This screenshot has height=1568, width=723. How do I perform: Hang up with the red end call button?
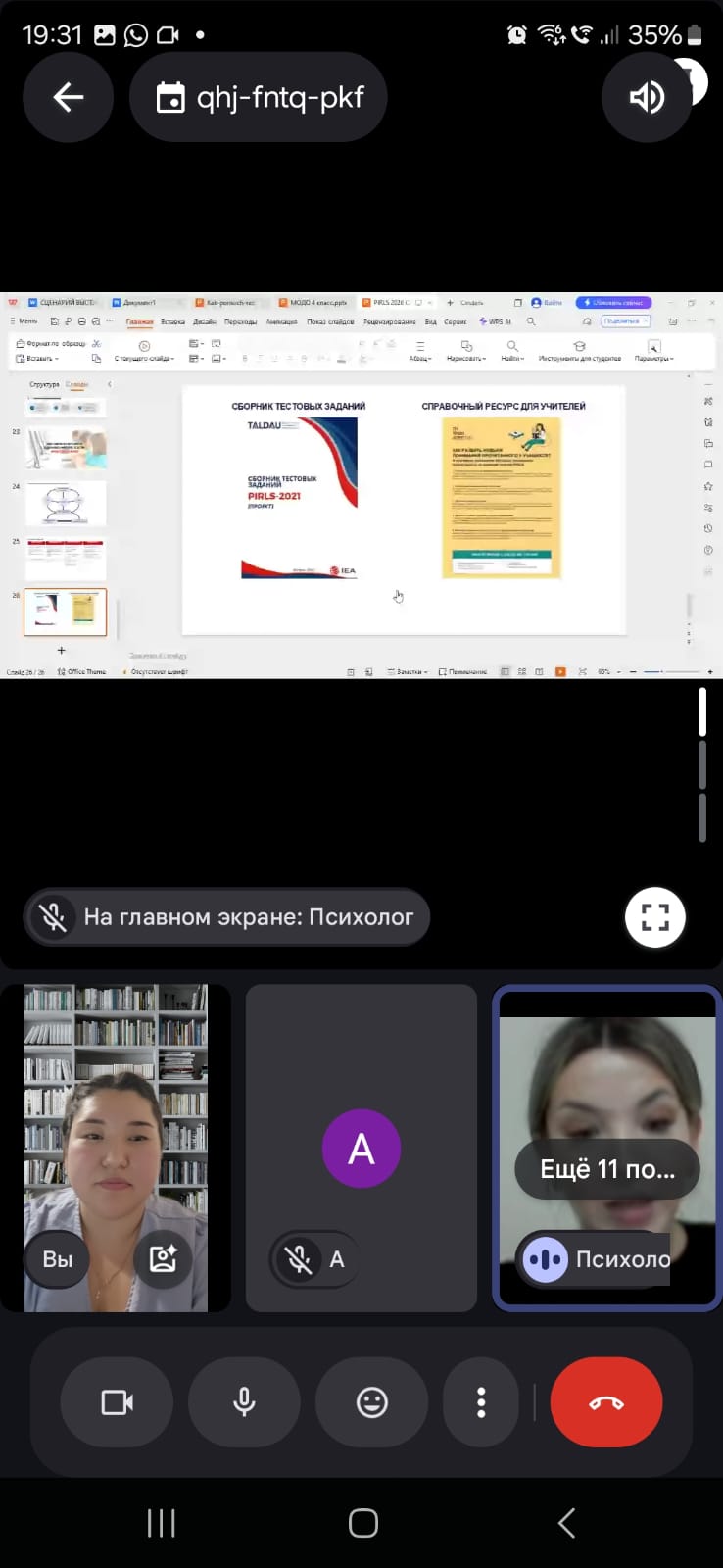tap(606, 1402)
